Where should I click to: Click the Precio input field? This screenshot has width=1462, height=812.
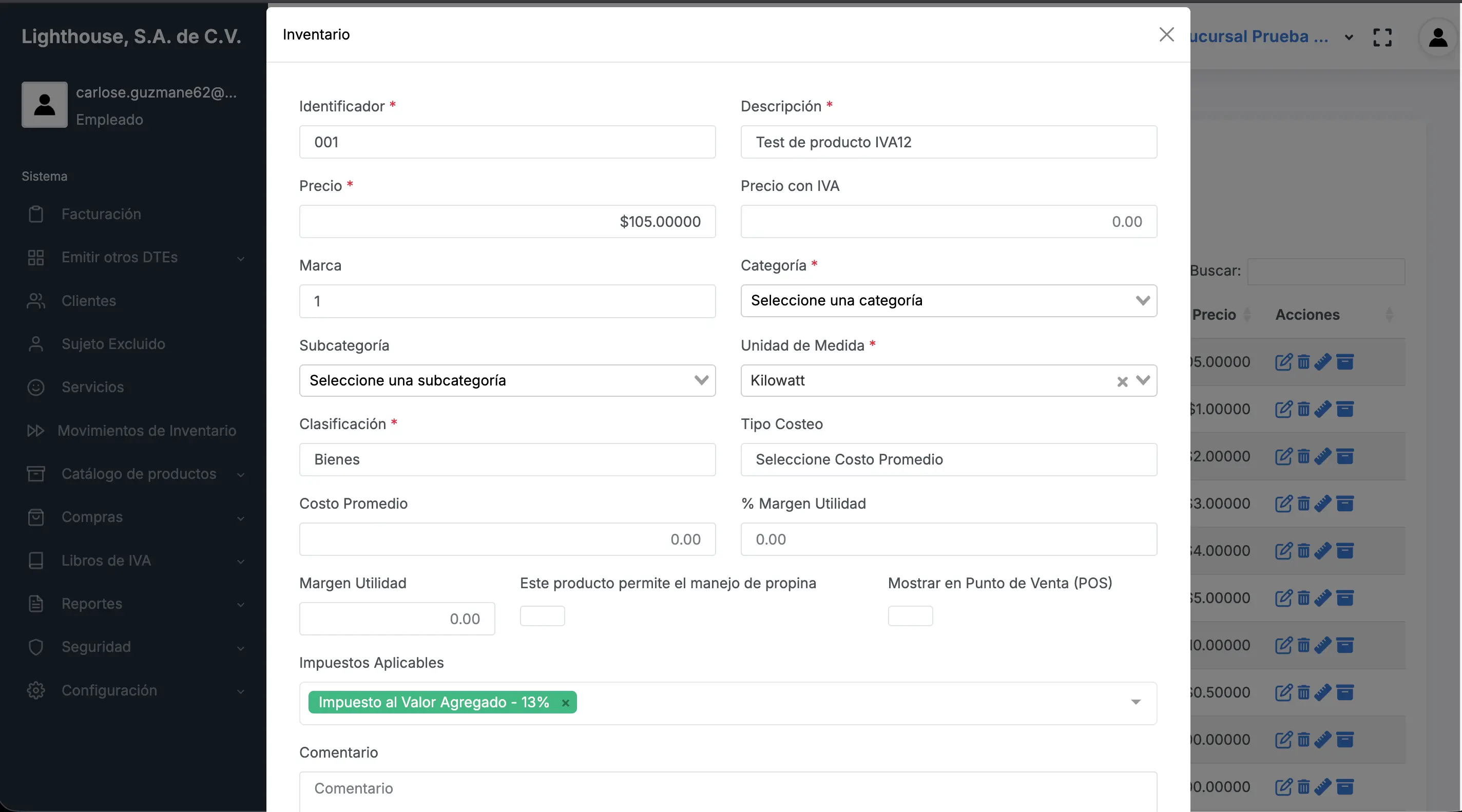coord(507,221)
